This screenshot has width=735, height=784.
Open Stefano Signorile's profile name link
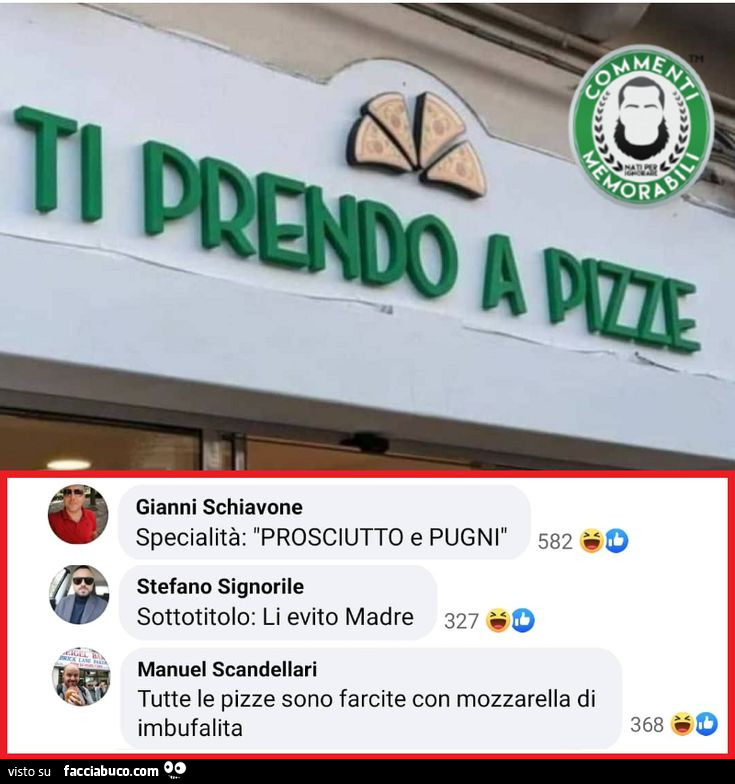pyautogui.click(x=220, y=586)
